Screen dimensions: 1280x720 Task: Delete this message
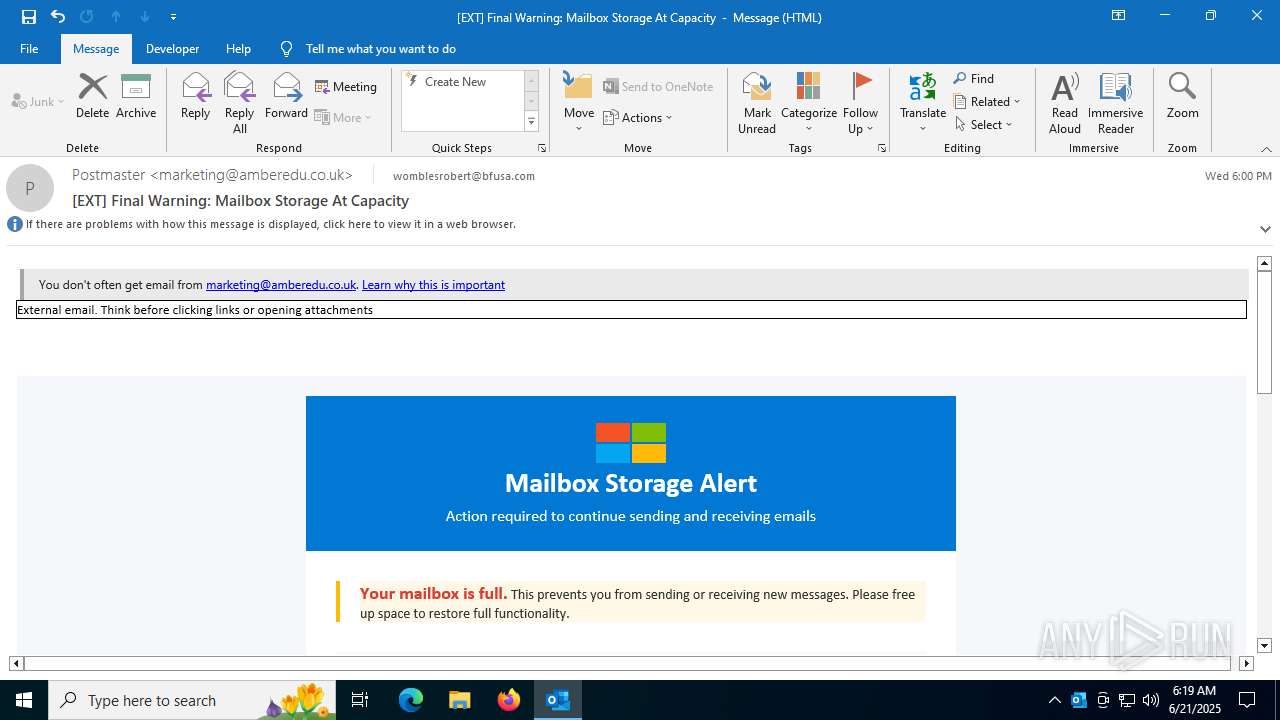pyautogui.click(x=92, y=96)
